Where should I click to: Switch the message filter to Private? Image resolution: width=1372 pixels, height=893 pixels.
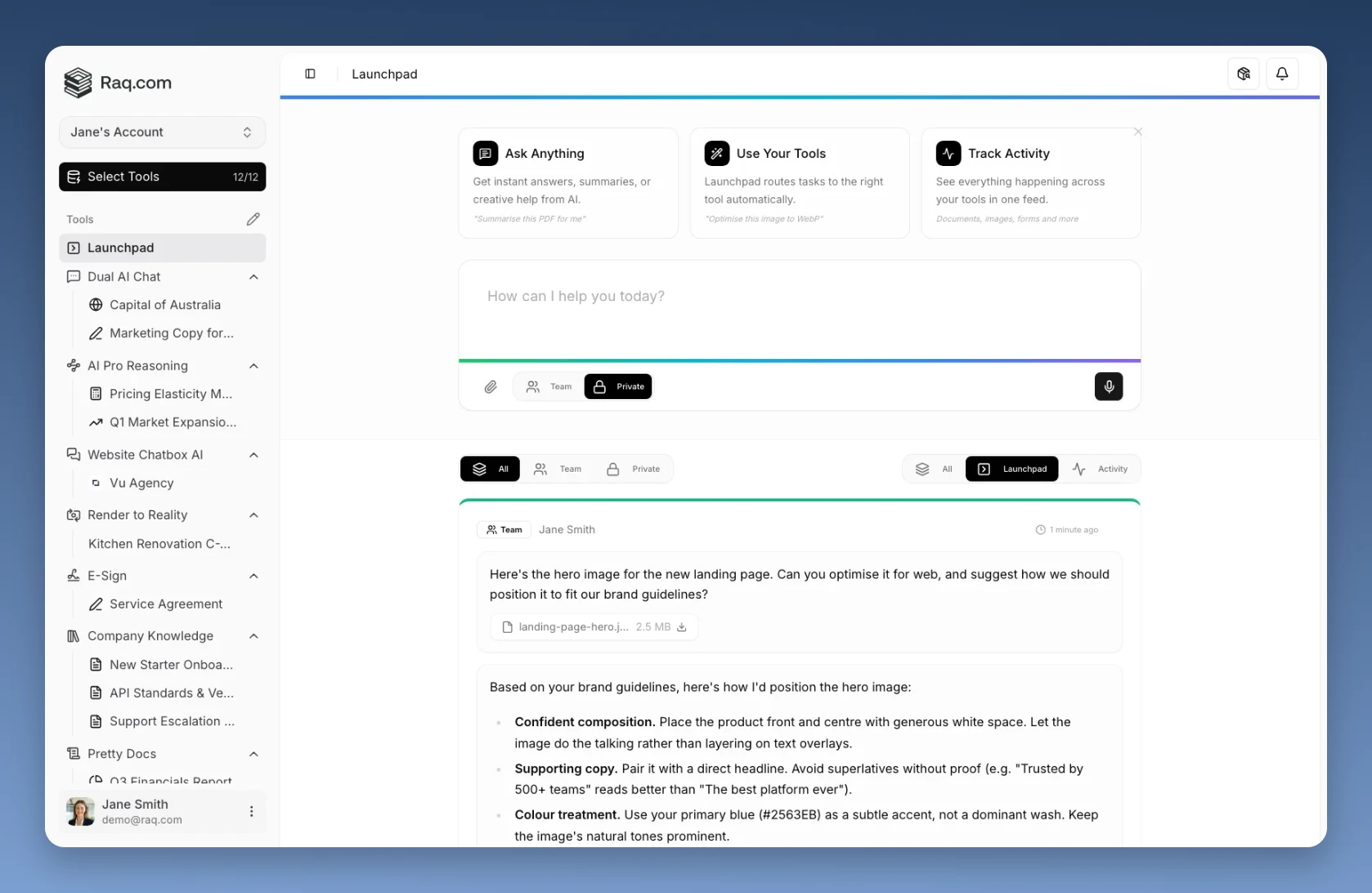click(x=634, y=469)
